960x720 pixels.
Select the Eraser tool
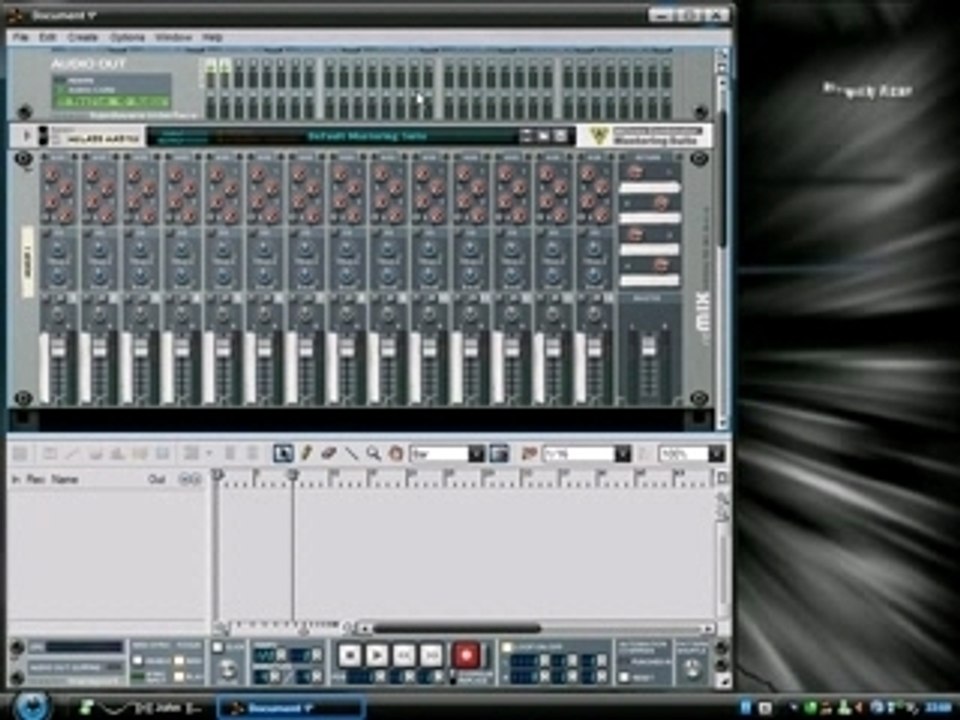(x=329, y=453)
